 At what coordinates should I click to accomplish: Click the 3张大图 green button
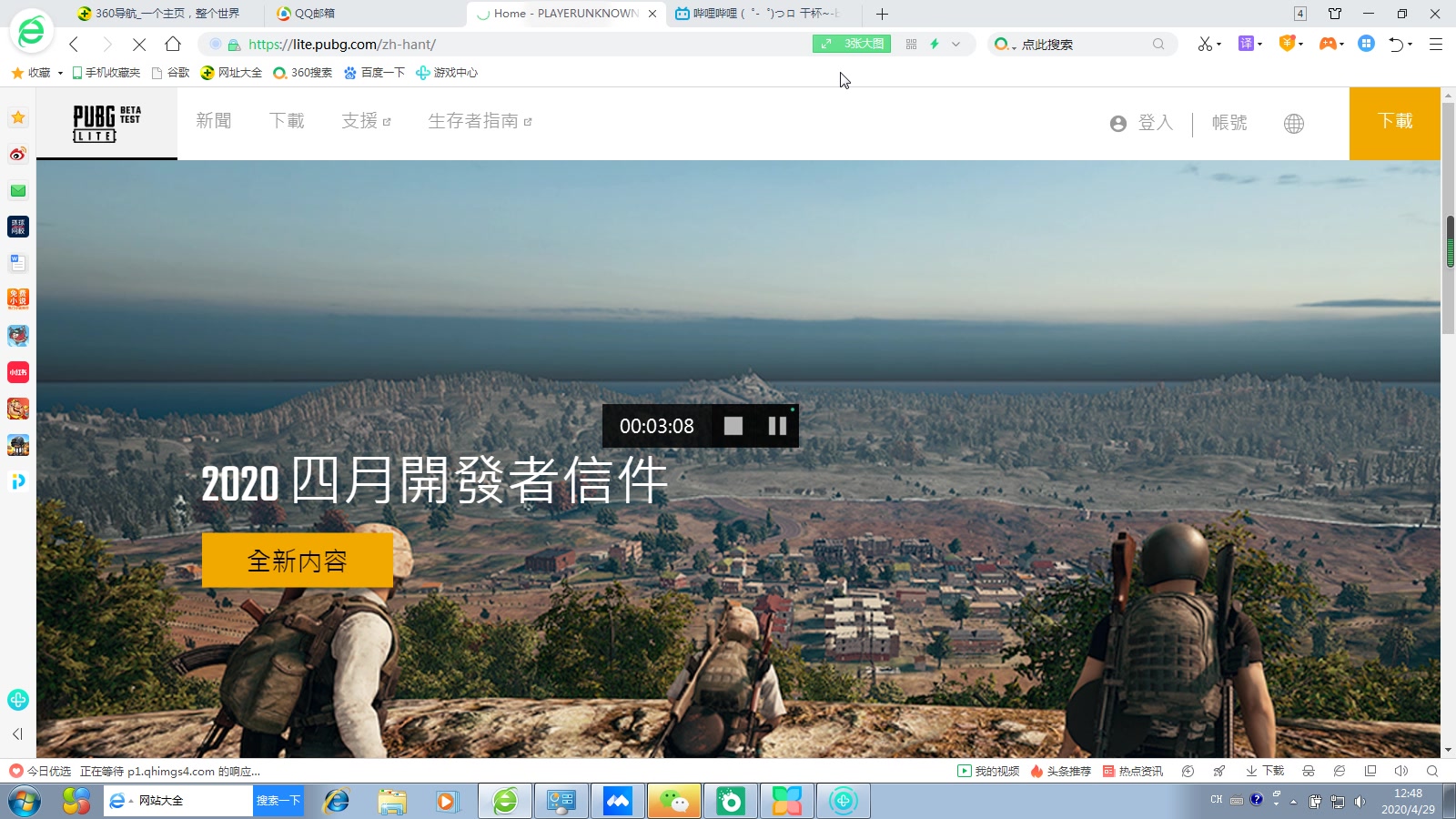(x=852, y=44)
